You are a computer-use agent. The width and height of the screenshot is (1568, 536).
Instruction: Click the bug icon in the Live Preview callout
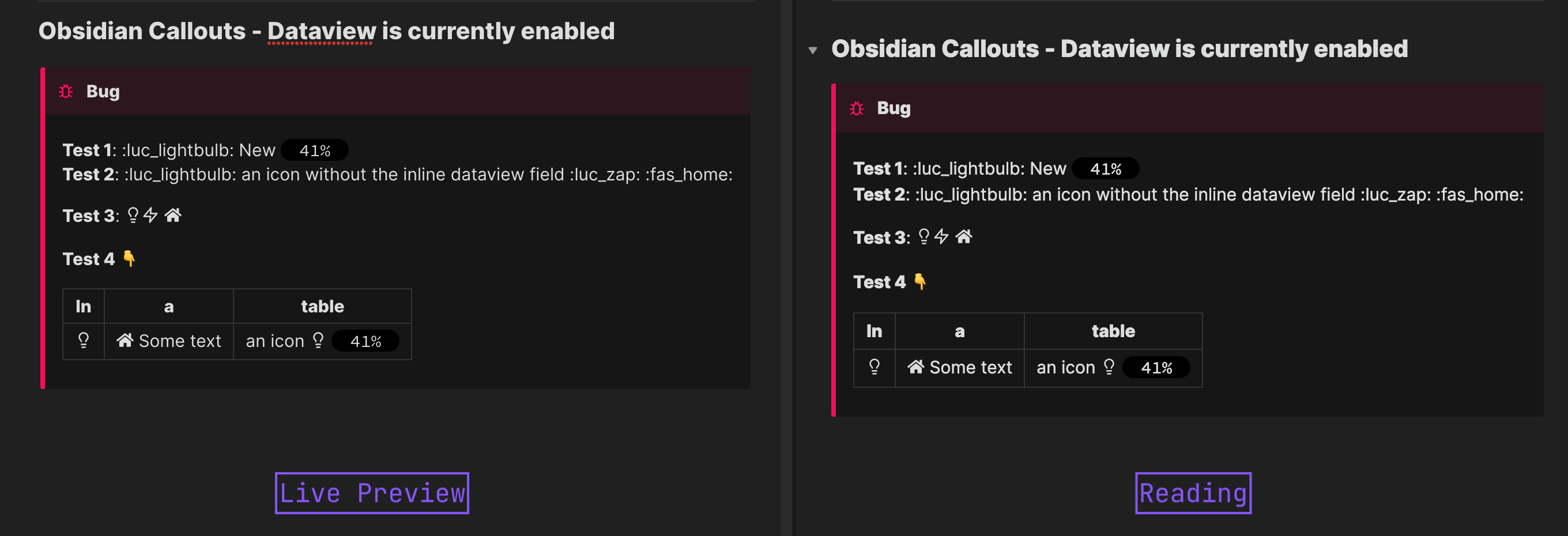click(x=65, y=91)
